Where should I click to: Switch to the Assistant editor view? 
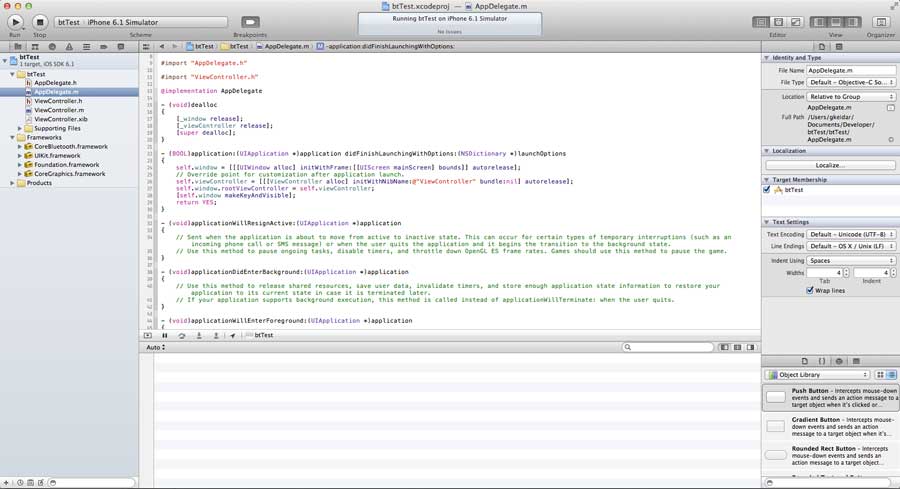click(x=778, y=22)
